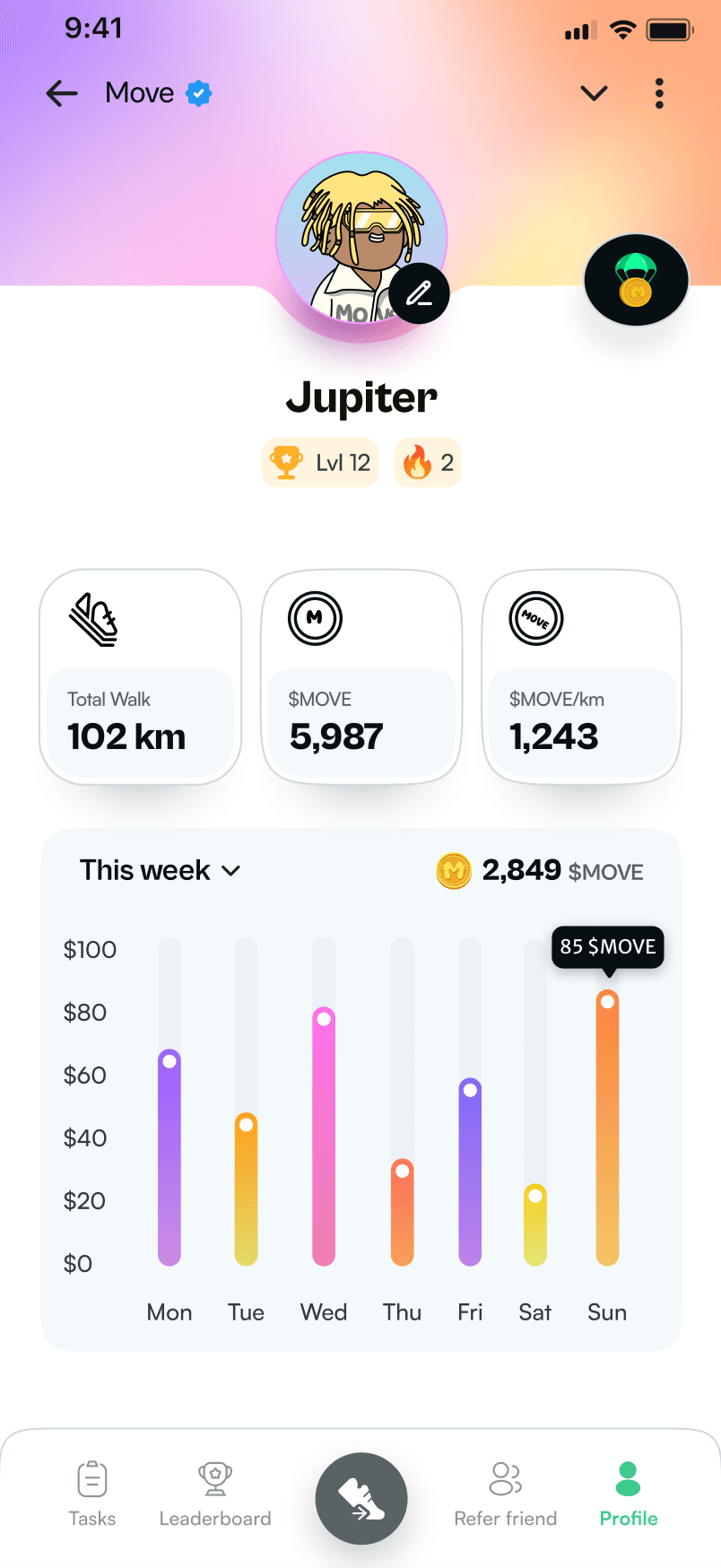
Task: Open the This week period dropdown
Action: point(161,870)
